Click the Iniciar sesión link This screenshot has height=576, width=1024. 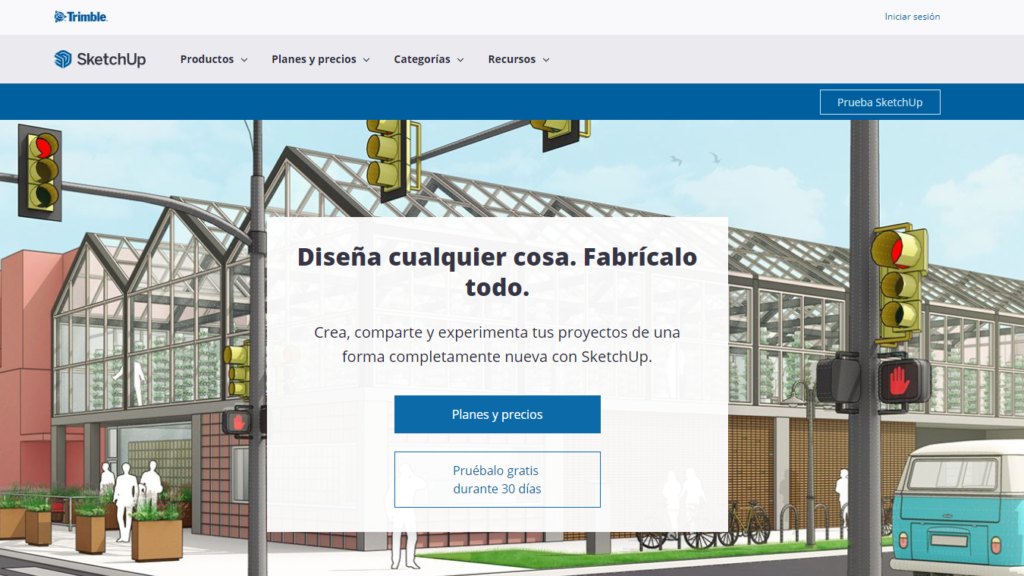point(912,17)
